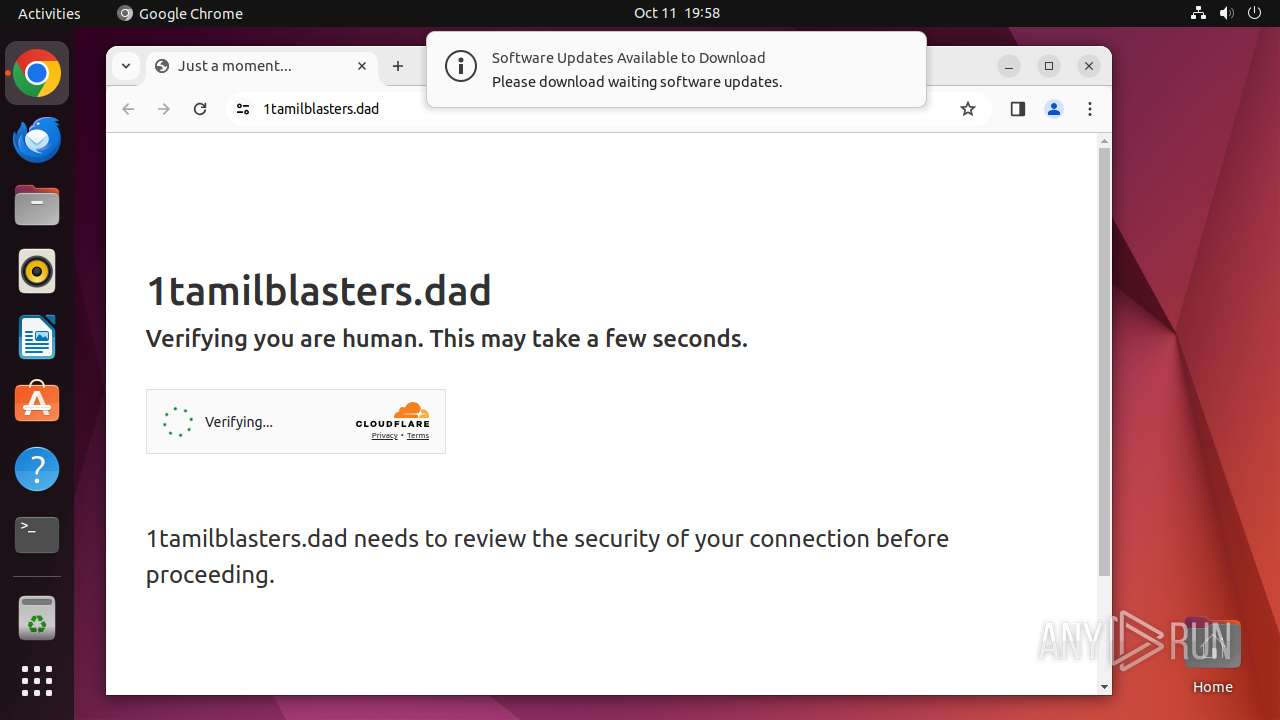Open the Activities overview

[49, 13]
